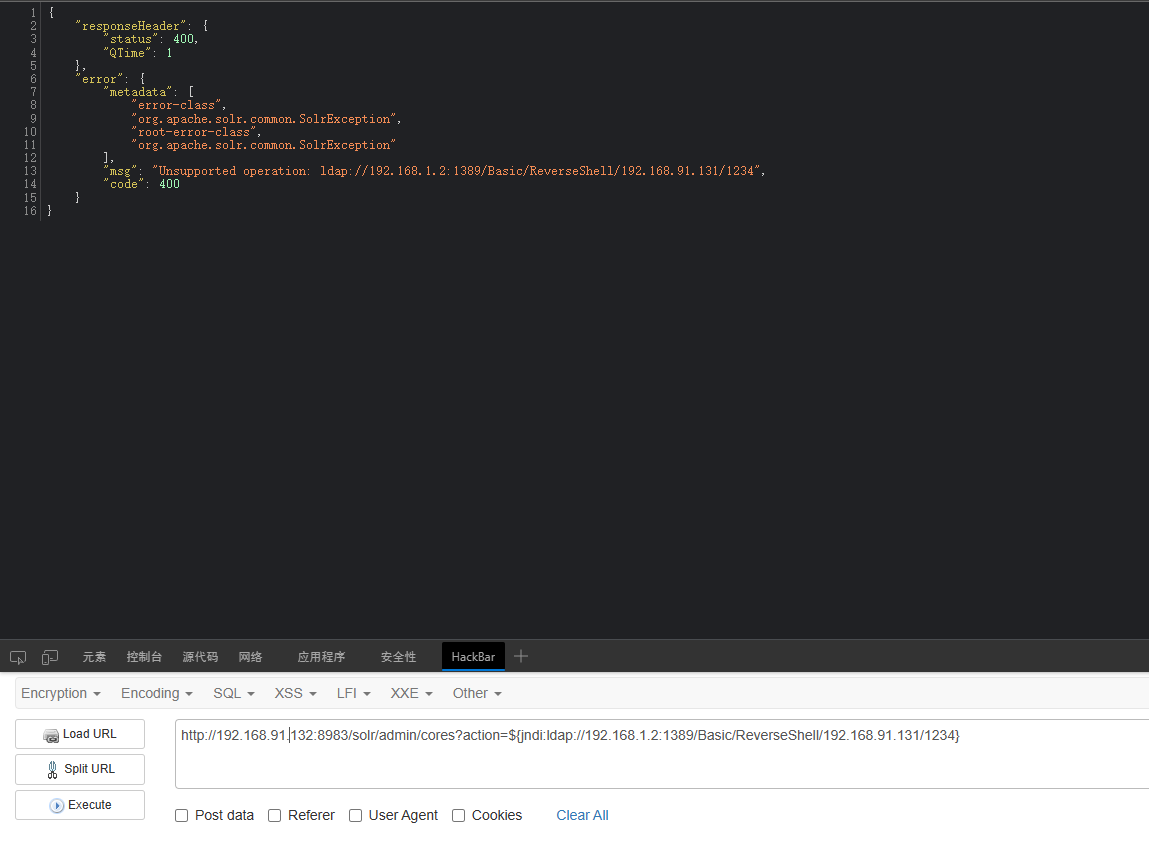This screenshot has width=1149, height=858.
Task: Toggle device emulation icon in DevTools
Action: pos(50,657)
